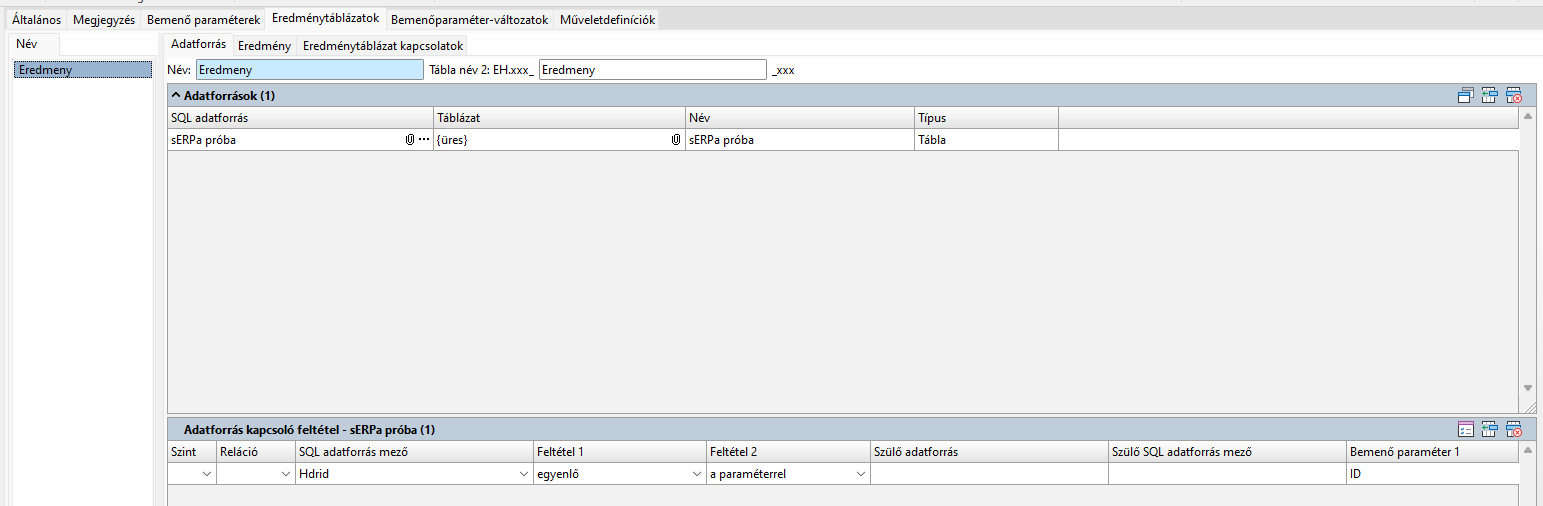Viewport: 1543px width, 506px height.
Task: Click the empty Szülő adatforrás cell in condition row
Action: (989, 475)
